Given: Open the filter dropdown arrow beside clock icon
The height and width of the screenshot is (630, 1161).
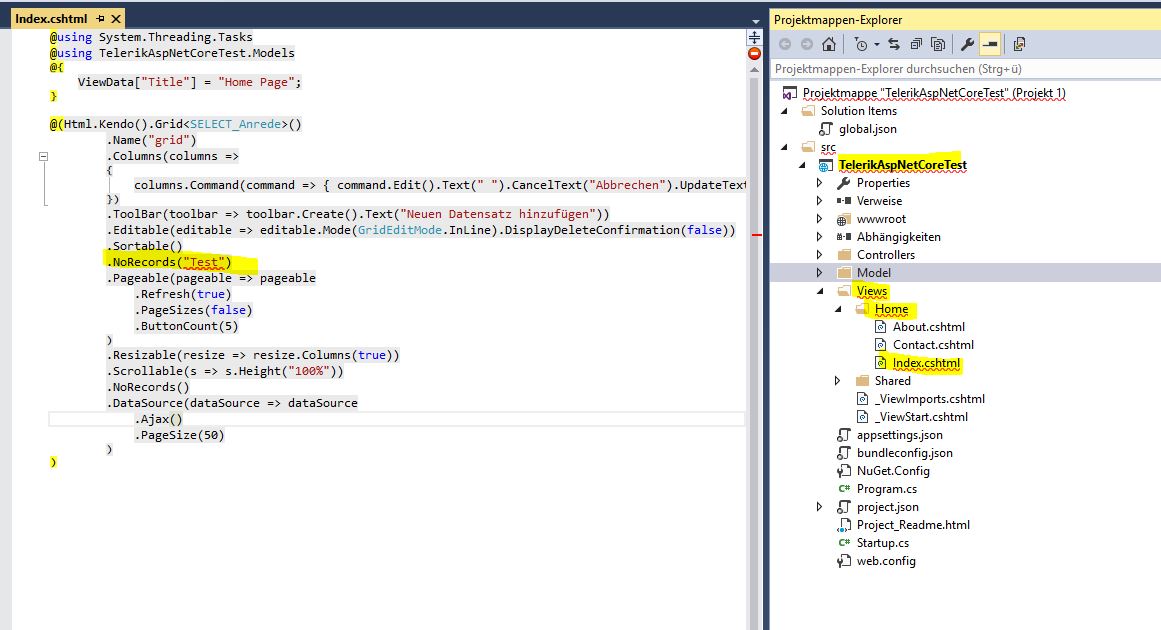Looking at the screenshot, I should [876, 44].
